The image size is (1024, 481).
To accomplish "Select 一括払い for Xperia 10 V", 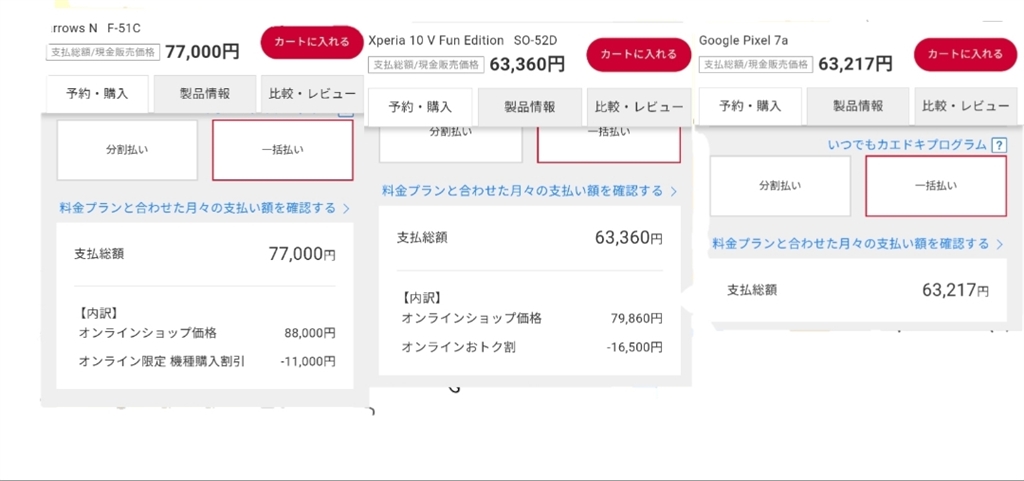I will (x=608, y=135).
